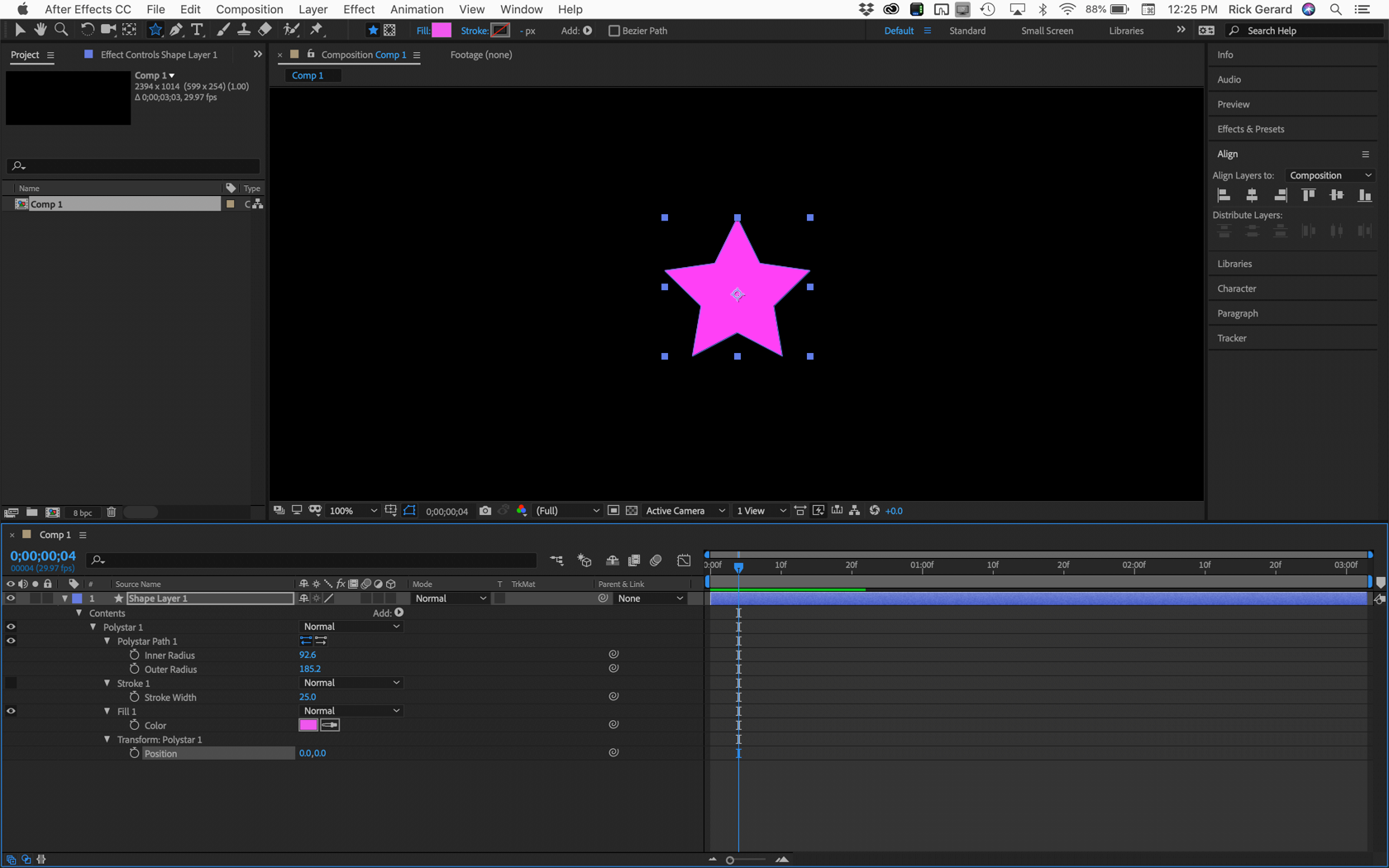Image resolution: width=1389 pixels, height=868 pixels.
Task: Toggle visibility of Polystar Path 1
Action: 11,641
